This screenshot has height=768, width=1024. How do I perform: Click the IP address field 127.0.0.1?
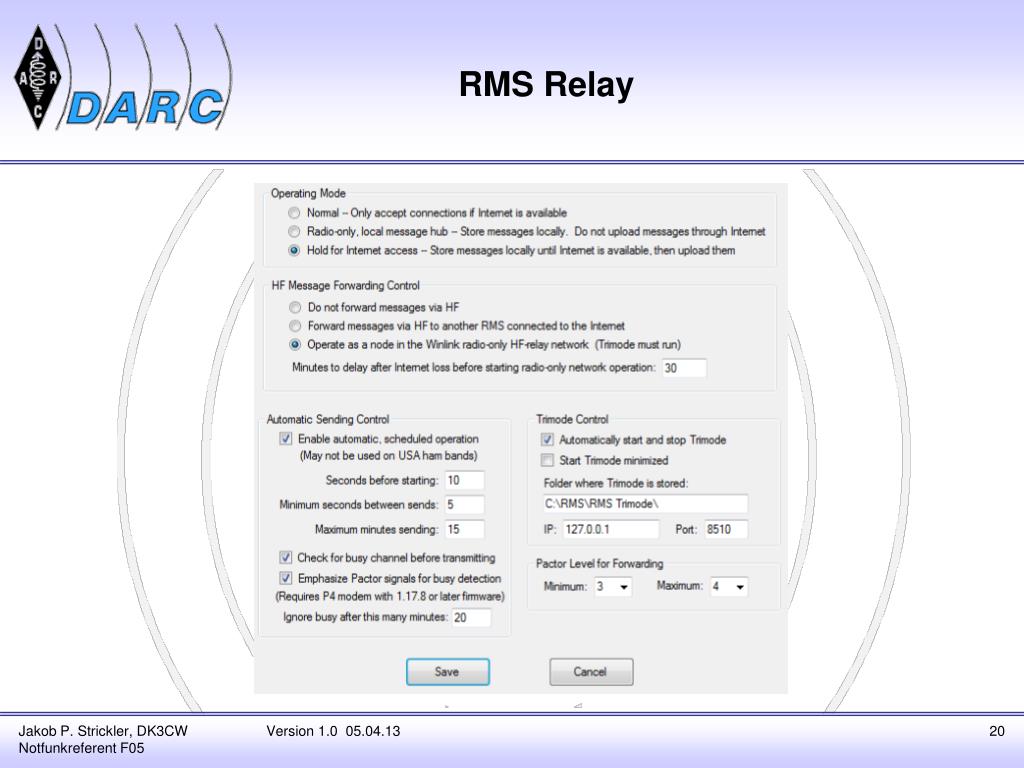611,529
